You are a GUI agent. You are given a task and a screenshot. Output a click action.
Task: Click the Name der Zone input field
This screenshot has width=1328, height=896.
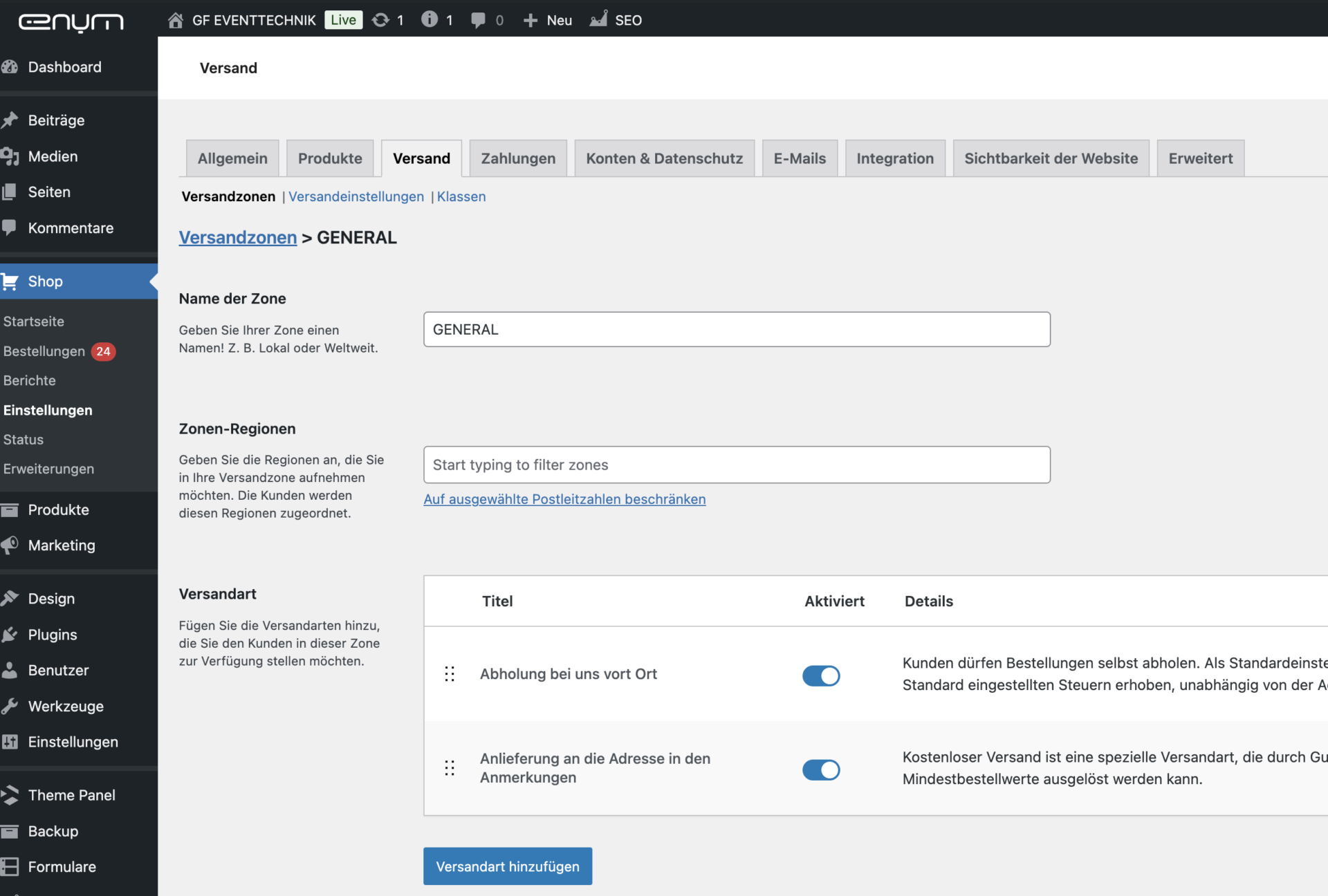737,329
